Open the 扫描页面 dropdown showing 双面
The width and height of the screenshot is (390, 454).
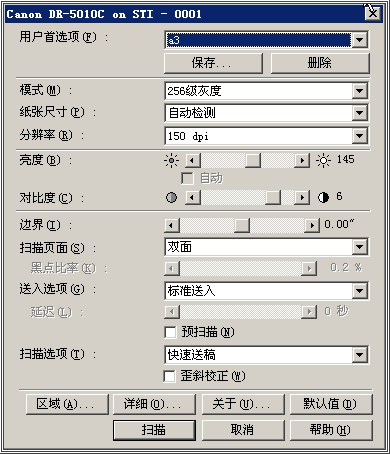(267, 247)
